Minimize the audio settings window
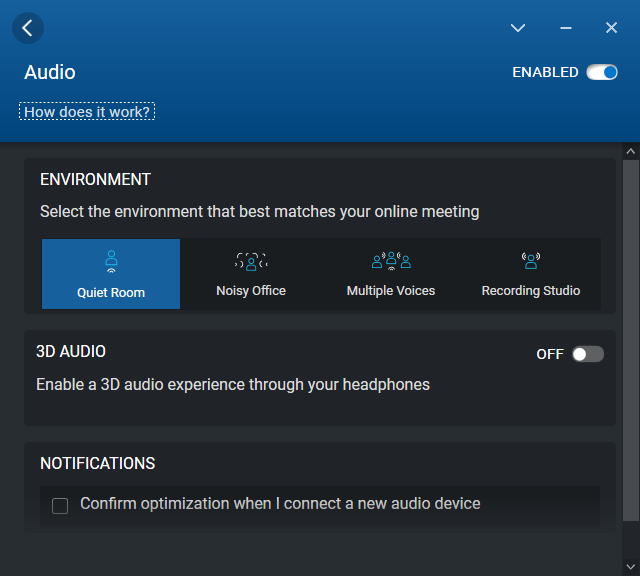The image size is (640, 576). [566, 28]
